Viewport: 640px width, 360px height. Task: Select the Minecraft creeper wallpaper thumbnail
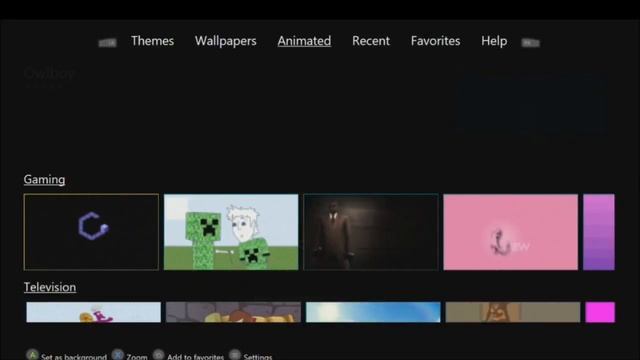click(231, 232)
